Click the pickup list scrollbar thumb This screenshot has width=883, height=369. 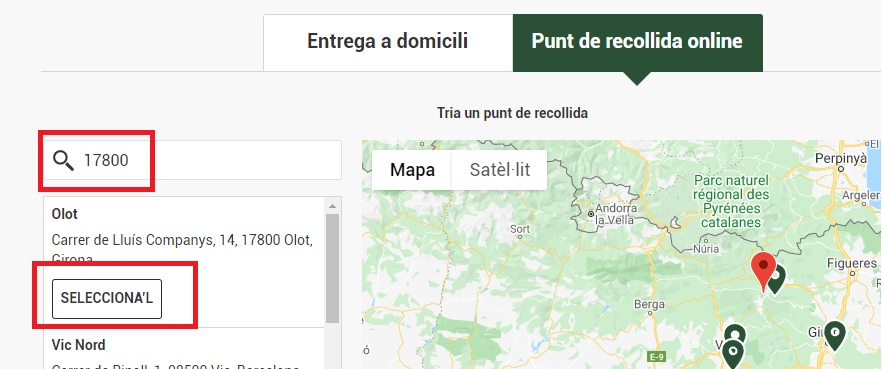click(x=332, y=268)
